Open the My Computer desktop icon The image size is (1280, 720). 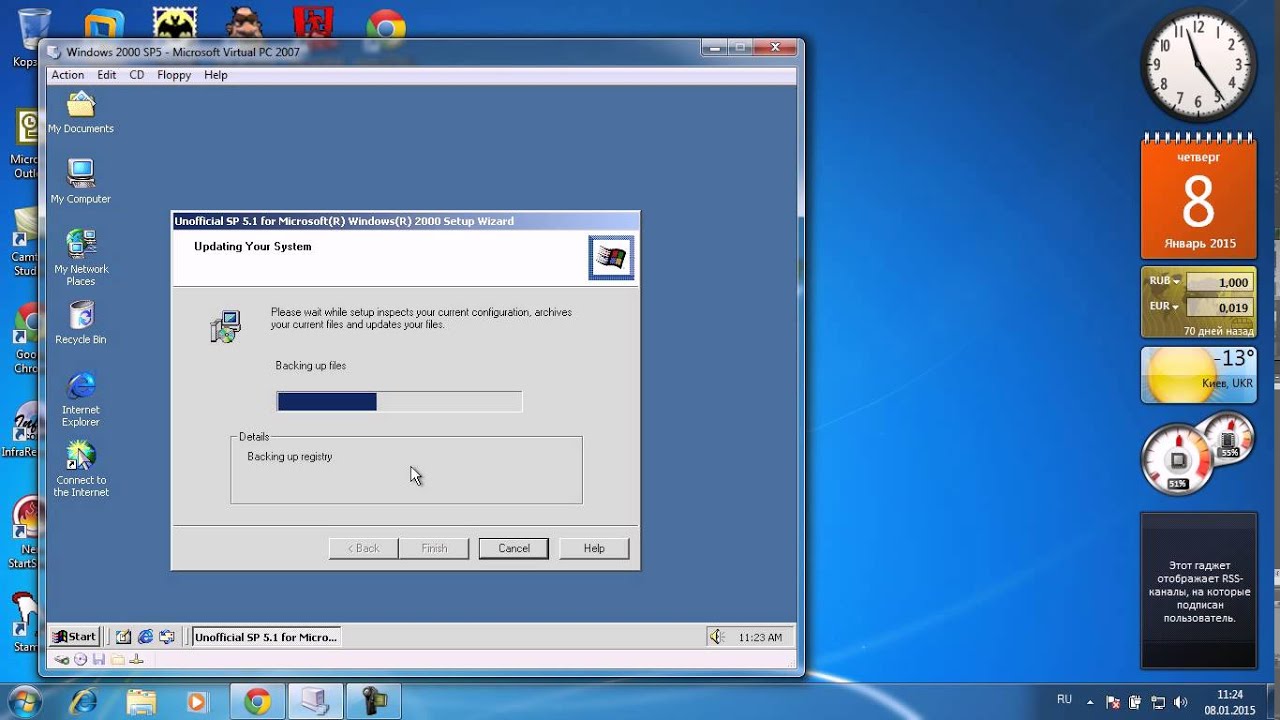click(81, 181)
